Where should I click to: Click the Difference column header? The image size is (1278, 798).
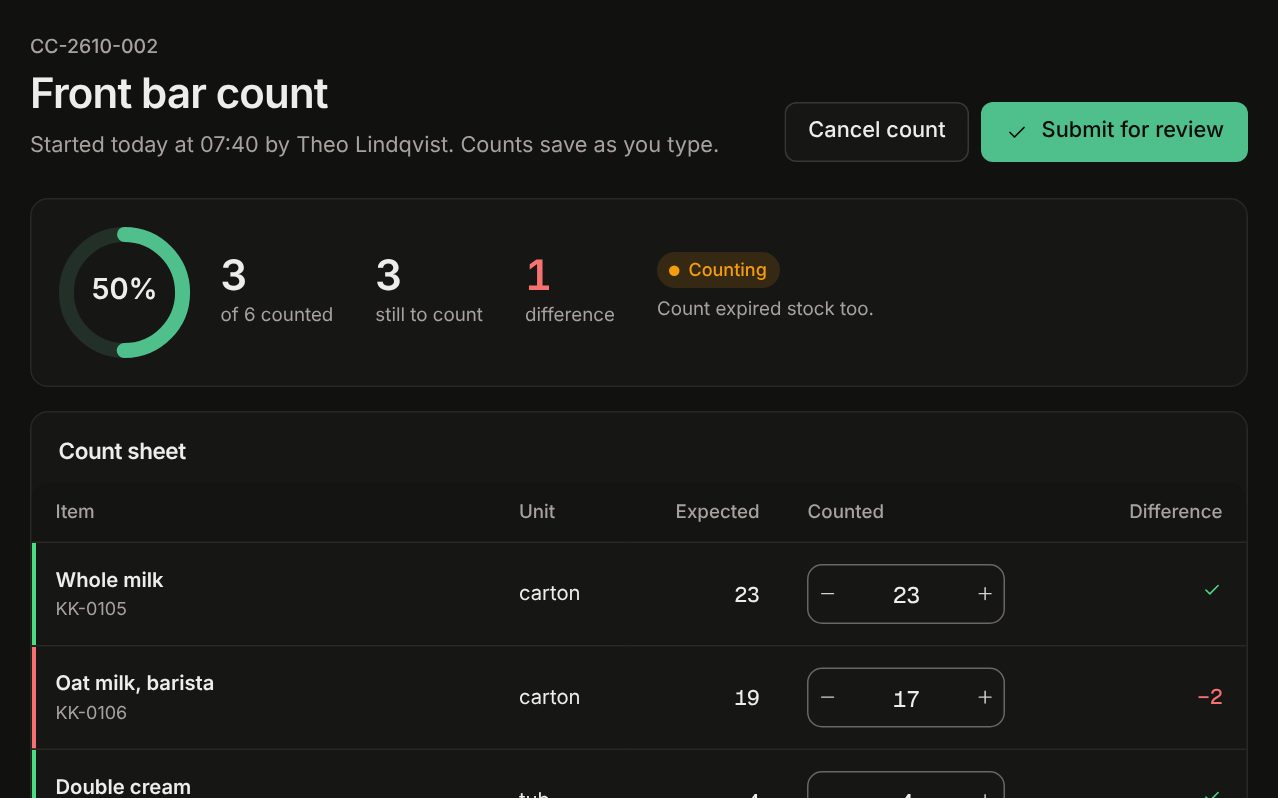pyautogui.click(x=1175, y=511)
